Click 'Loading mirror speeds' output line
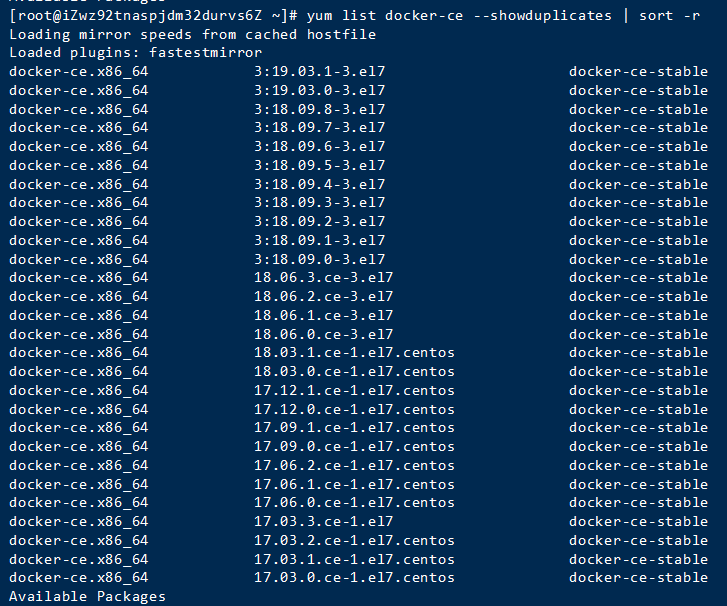The height and width of the screenshot is (606, 727). pos(193,35)
